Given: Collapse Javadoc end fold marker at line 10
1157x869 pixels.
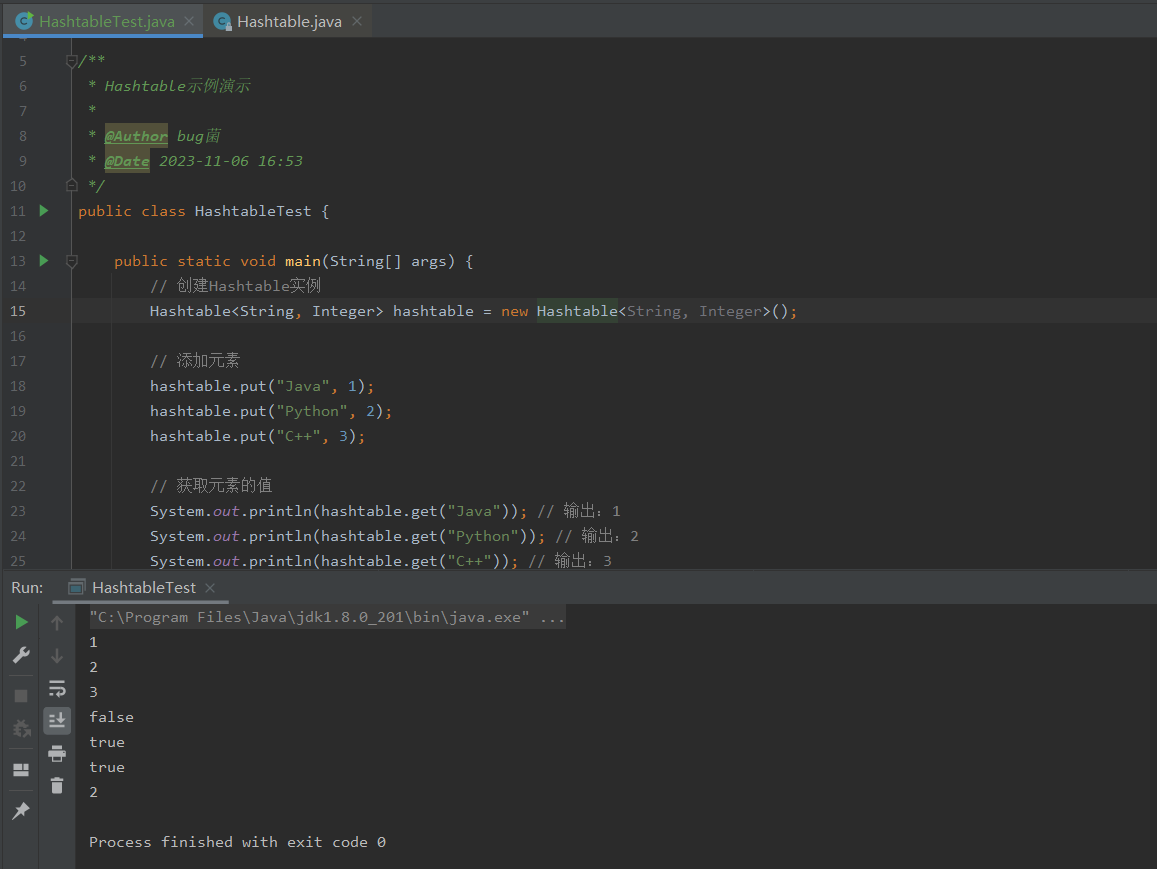Looking at the screenshot, I should pos(72,185).
